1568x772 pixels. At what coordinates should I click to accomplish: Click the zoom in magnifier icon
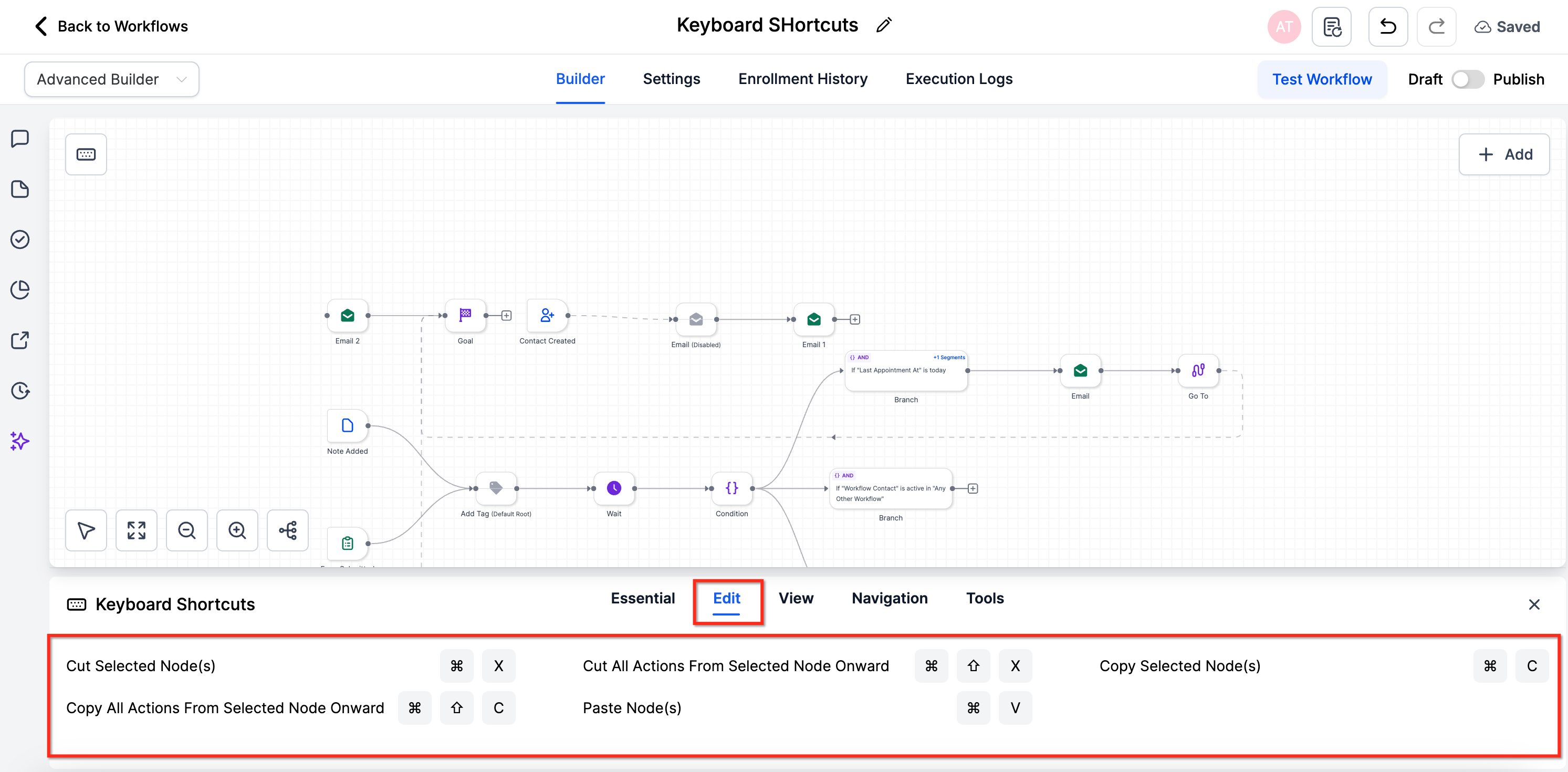[237, 530]
